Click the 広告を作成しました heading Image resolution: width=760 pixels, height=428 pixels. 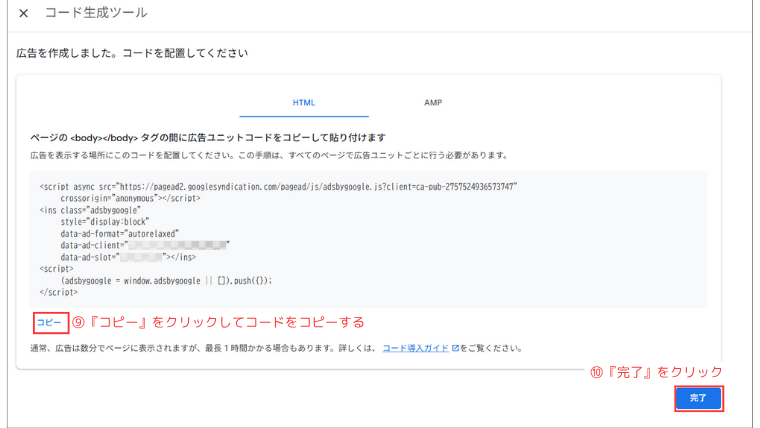132,53
